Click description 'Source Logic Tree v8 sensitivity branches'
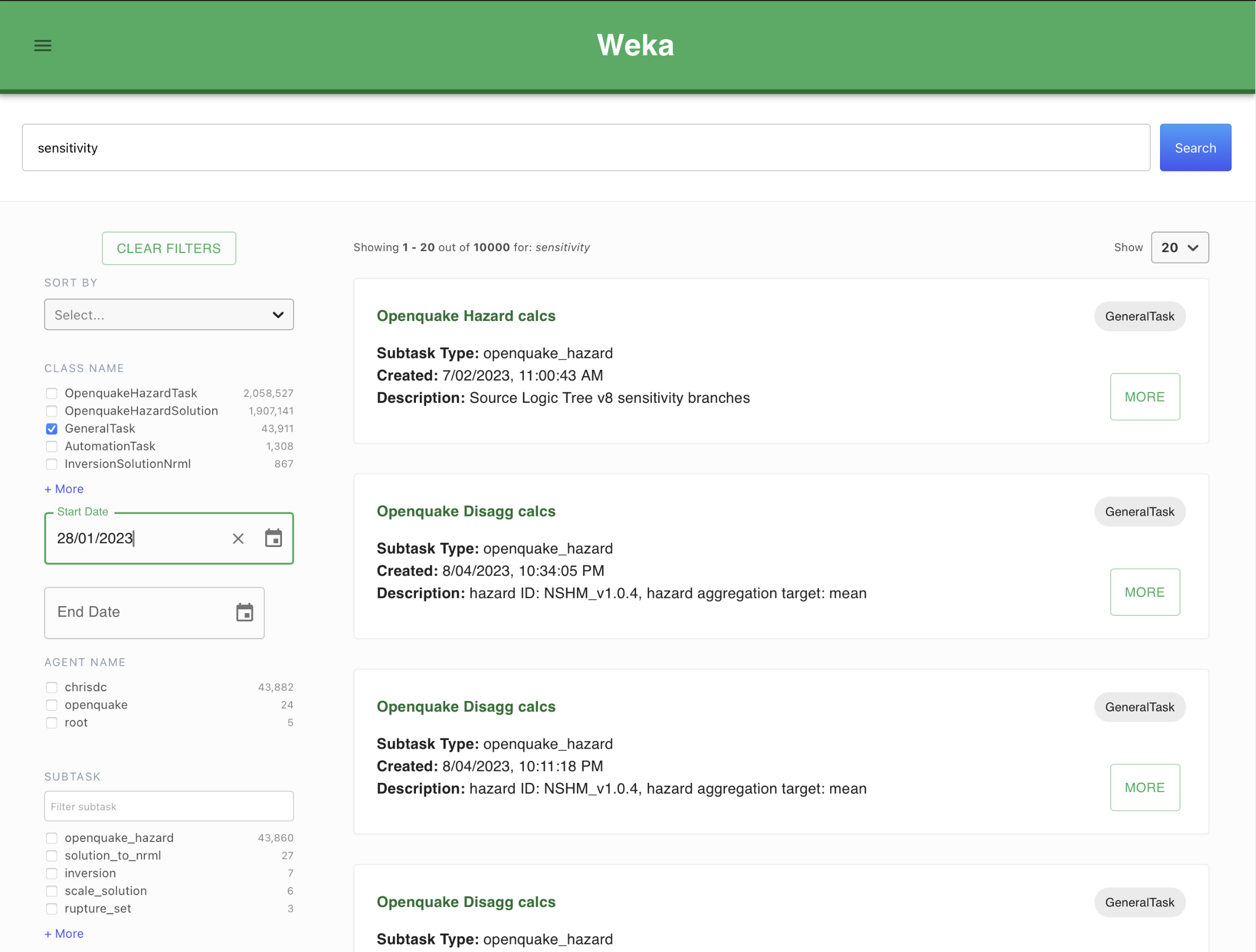1256x952 pixels. coord(609,397)
